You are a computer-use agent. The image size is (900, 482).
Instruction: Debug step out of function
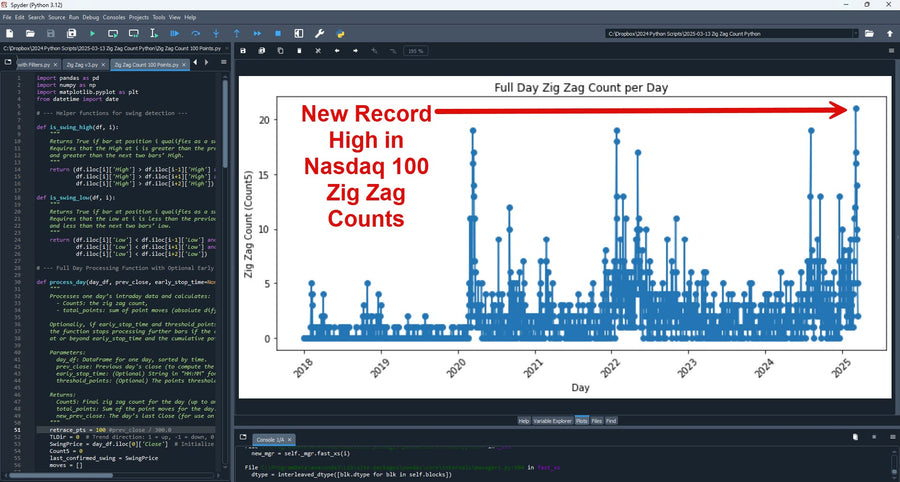pyautogui.click(x=236, y=34)
